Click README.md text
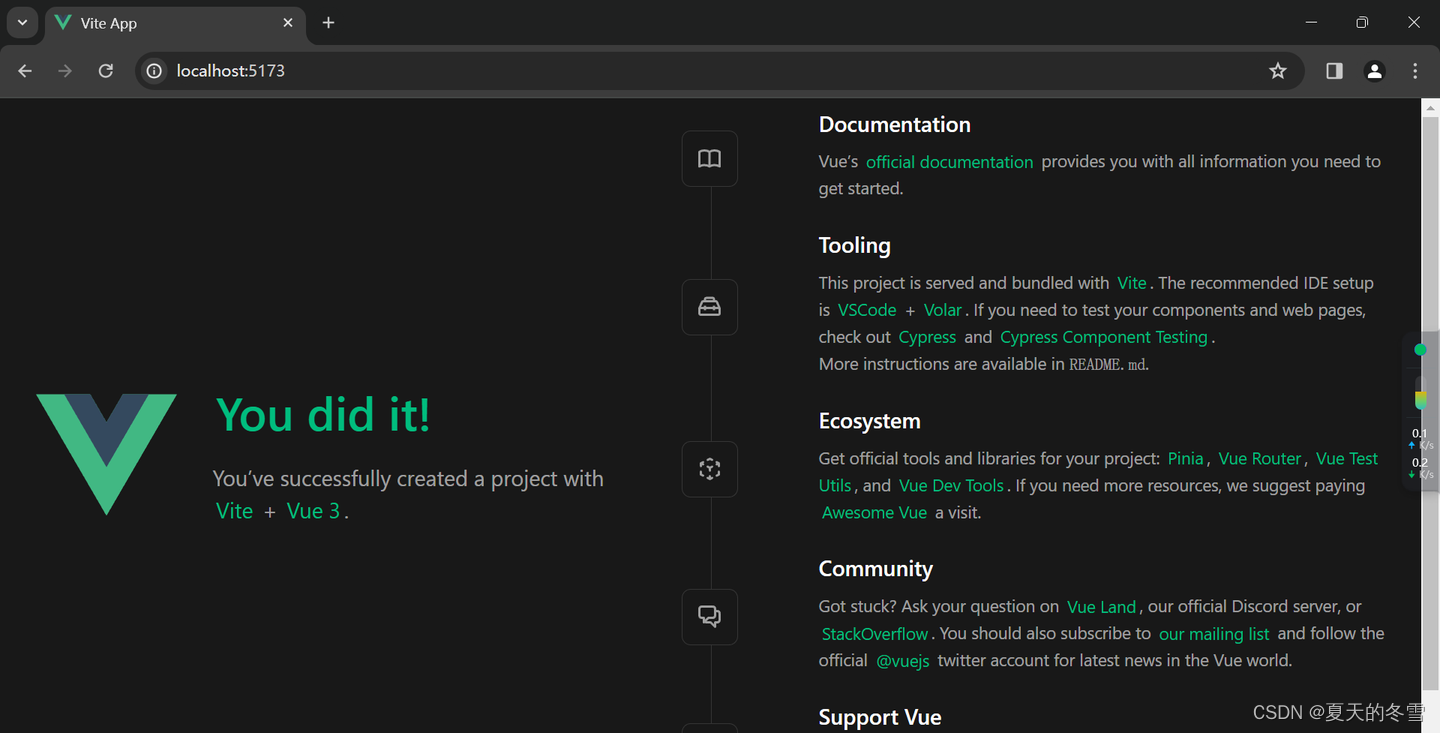The image size is (1440, 733). click(x=1107, y=365)
